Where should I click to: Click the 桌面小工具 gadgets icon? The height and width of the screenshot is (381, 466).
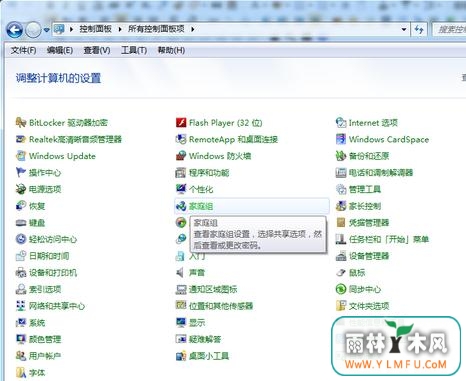pyautogui.click(x=181, y=356)
